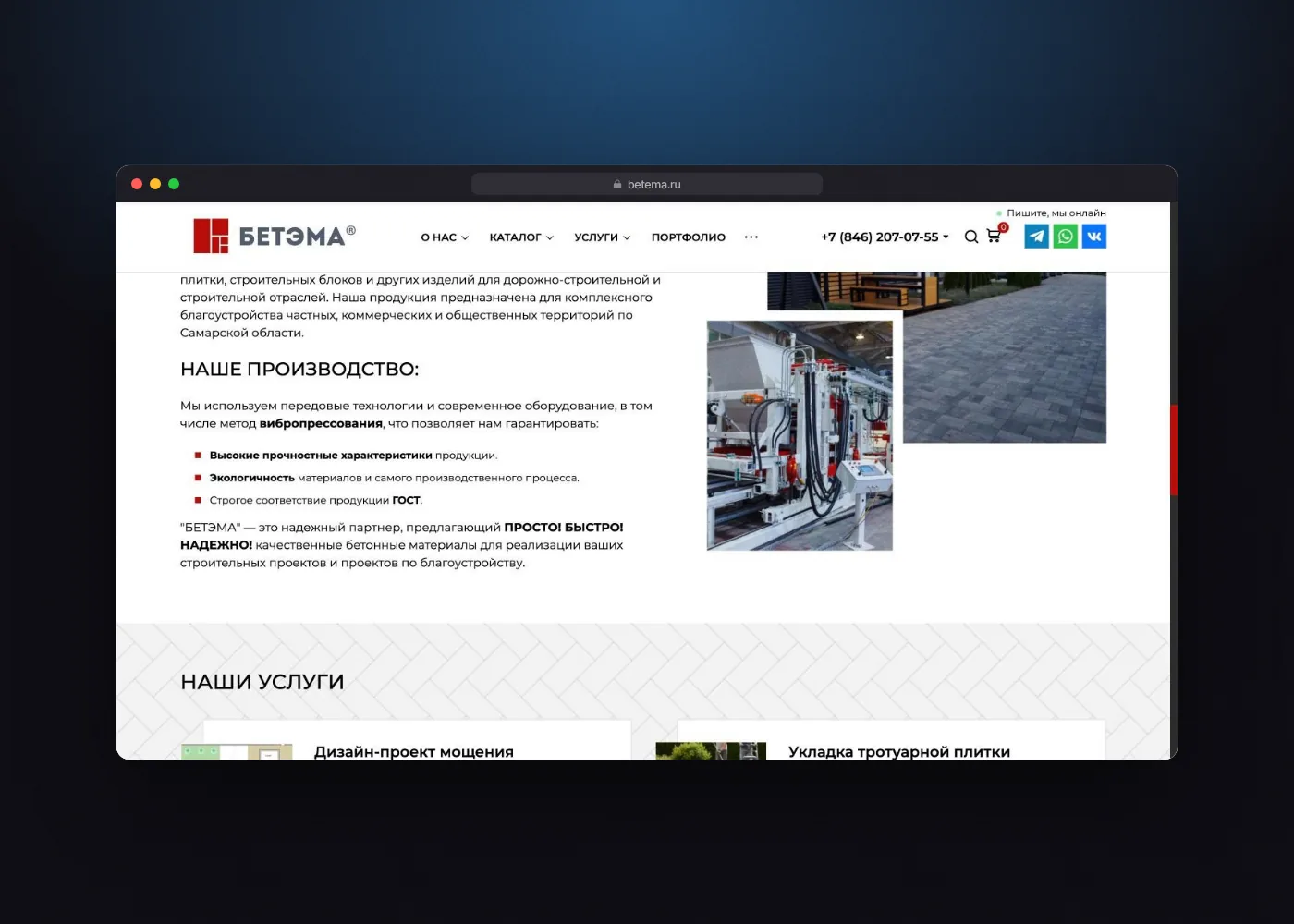Click the phone number +7 (846) 207-07-55
The width and height of the screenshot is (1294, 924).
click(x=879, y=237)
